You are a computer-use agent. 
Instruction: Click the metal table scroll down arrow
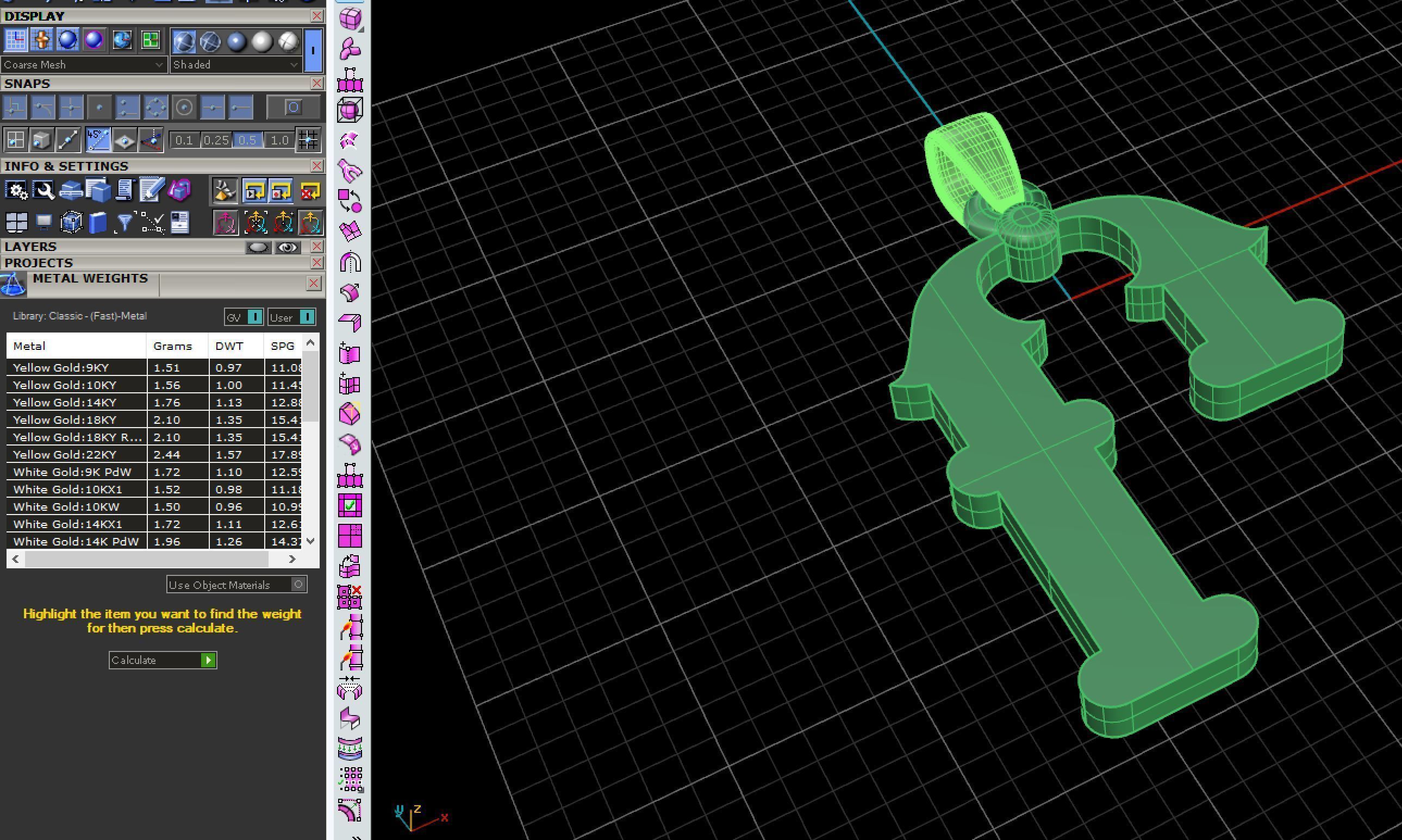coord(310,541)
